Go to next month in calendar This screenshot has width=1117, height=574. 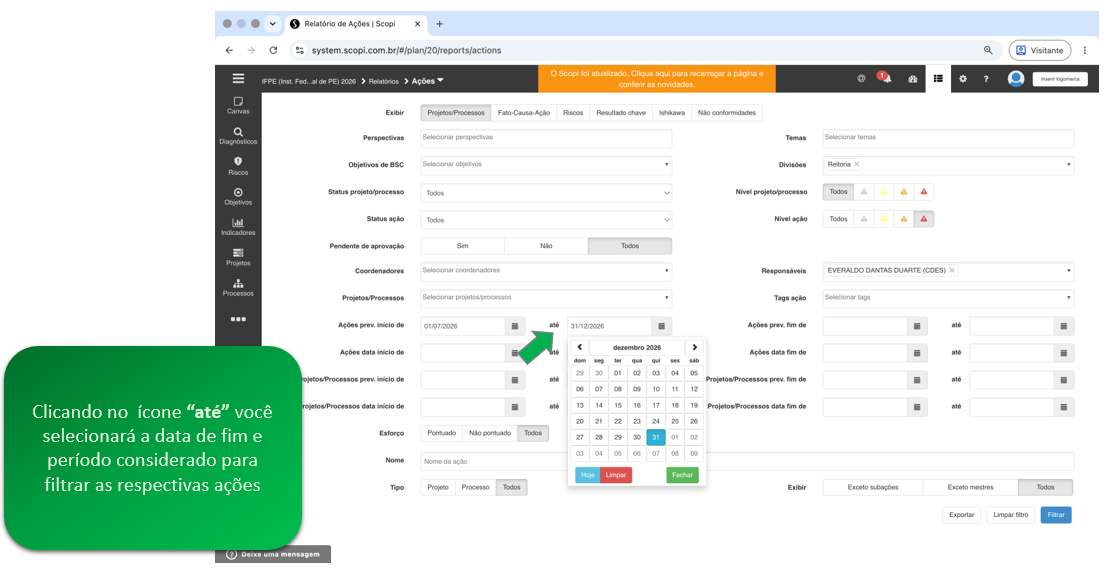694,348
